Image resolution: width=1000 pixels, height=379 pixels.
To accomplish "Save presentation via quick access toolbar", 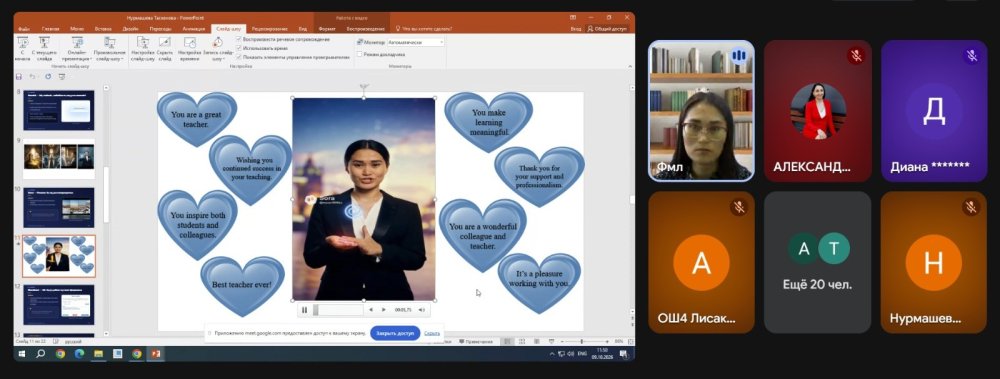I will [19, 77].
